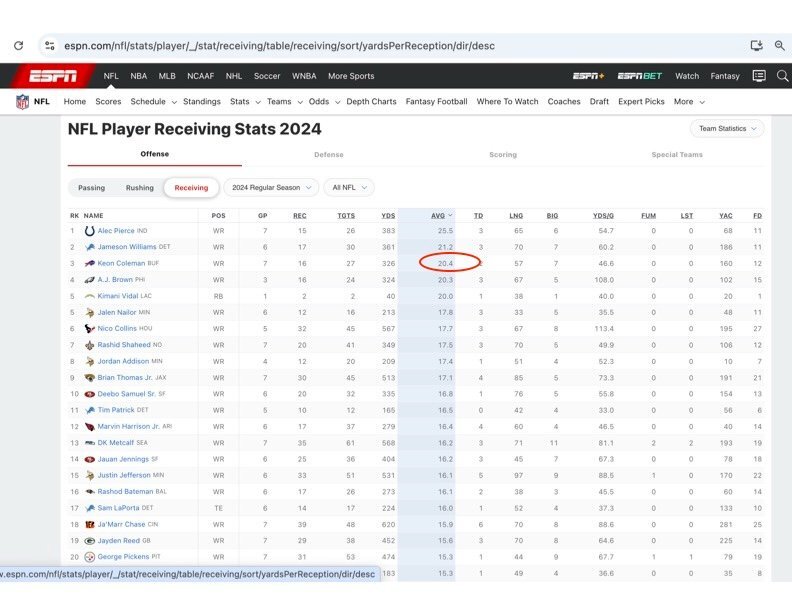Open the All NFL filter dropdown
Image resolution: width=792 pixels, height=612 pixels.
[x=349, y=187]
